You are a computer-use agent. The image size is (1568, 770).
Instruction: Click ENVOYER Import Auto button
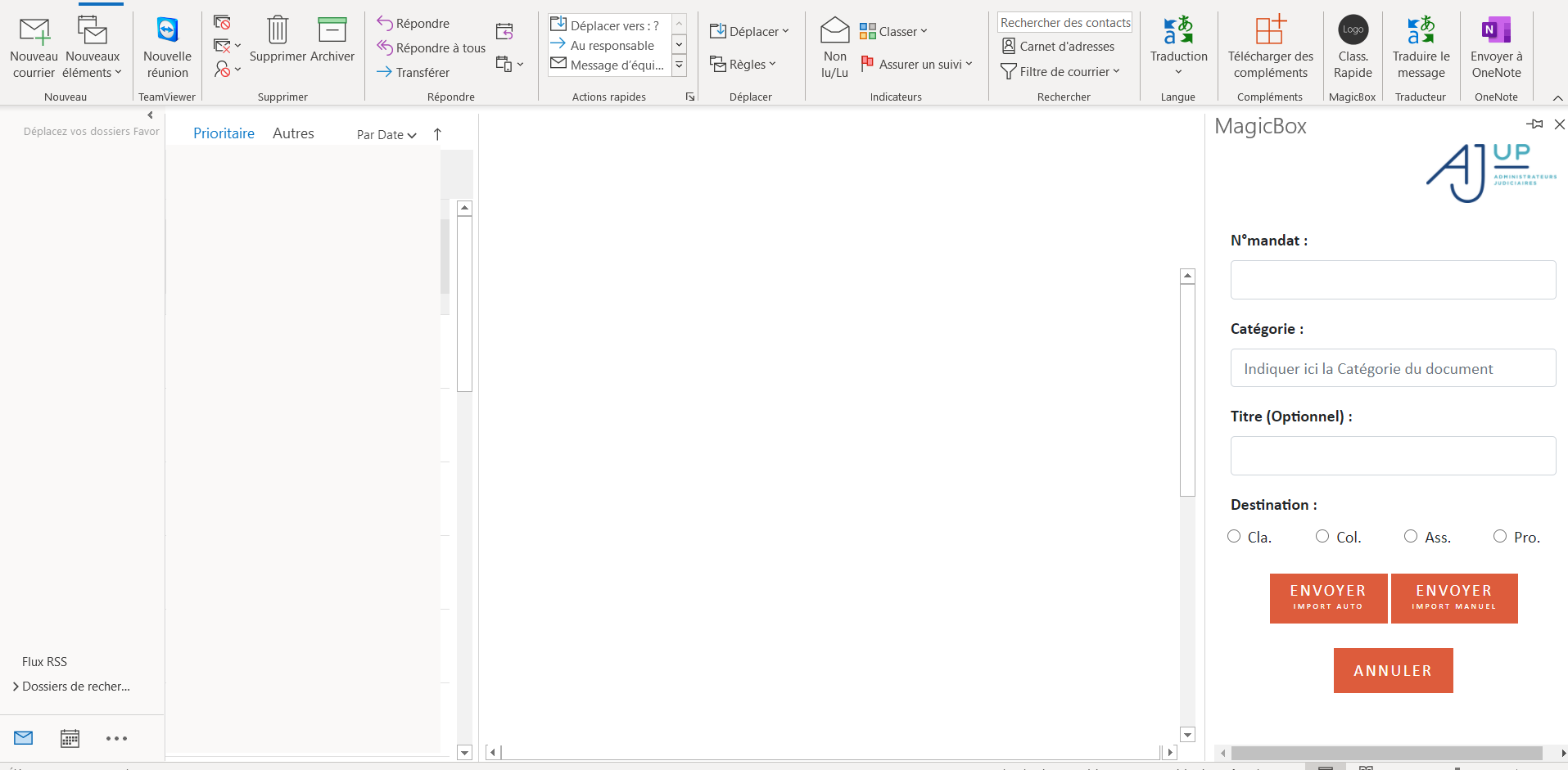(1328, 598)
